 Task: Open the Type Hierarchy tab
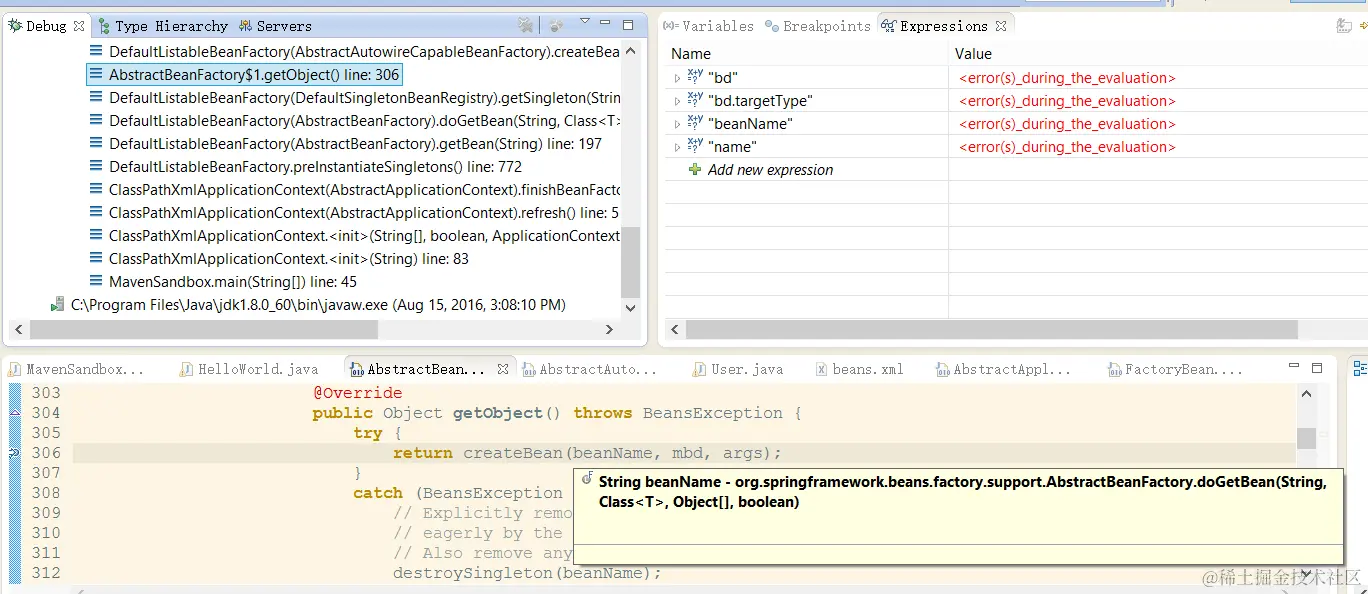pyautogui.click(x=162, y=26)
